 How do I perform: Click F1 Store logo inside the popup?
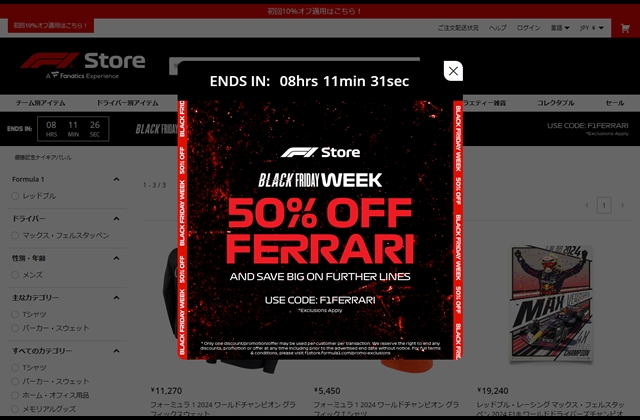[320, 152]
